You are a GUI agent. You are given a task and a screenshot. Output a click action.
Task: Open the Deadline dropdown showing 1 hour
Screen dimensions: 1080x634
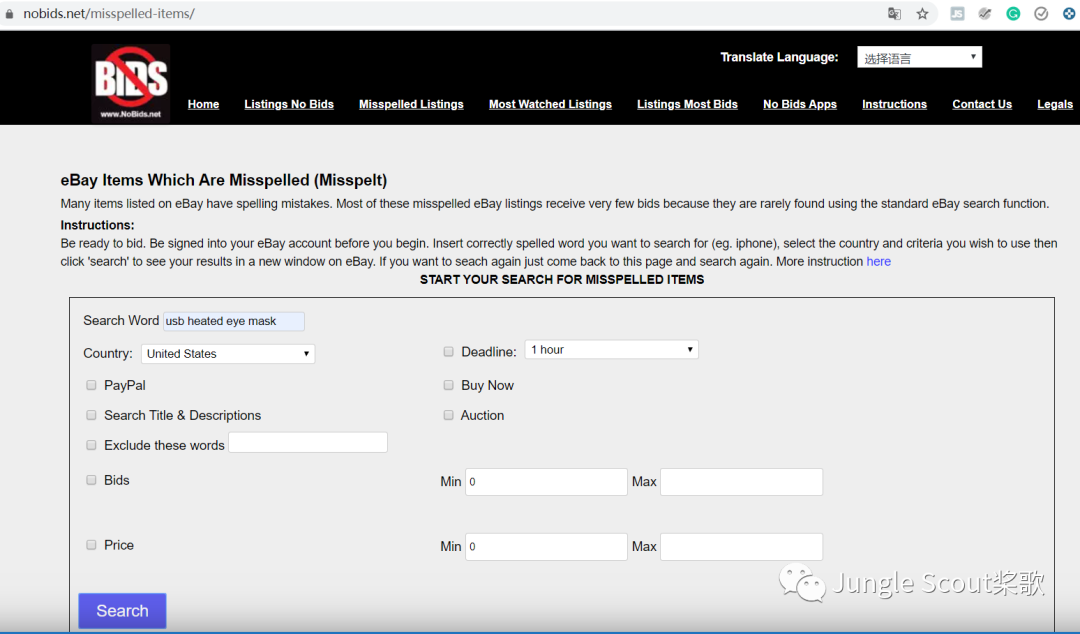[x=612, y=349]
